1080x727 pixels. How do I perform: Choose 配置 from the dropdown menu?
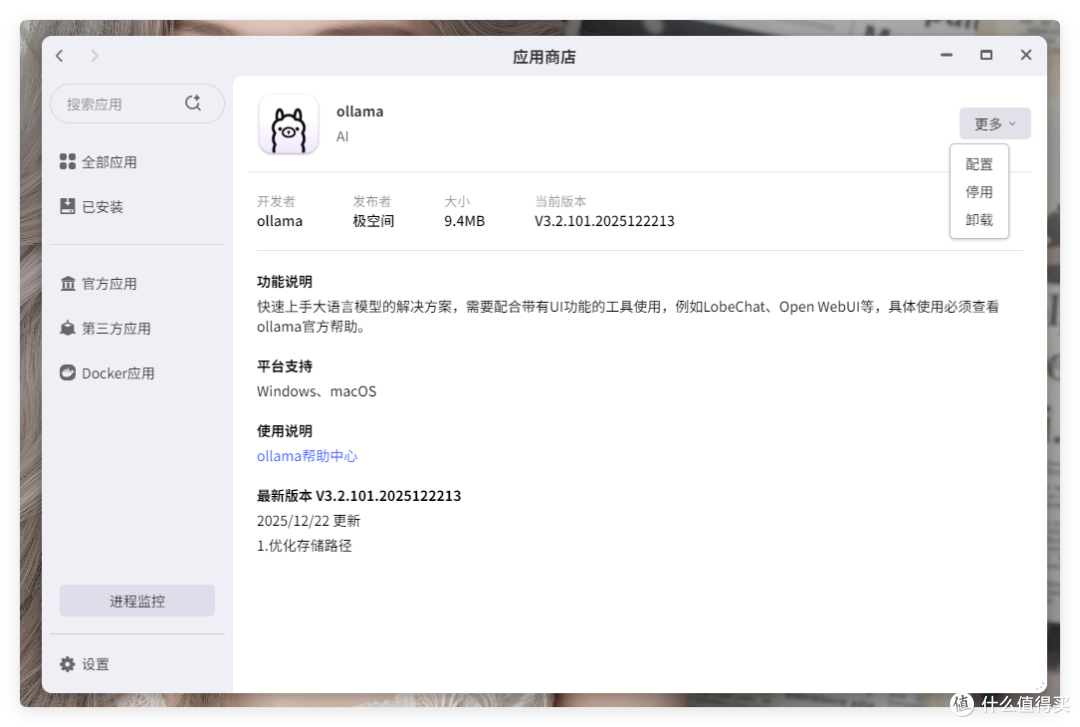click(979, 164)
